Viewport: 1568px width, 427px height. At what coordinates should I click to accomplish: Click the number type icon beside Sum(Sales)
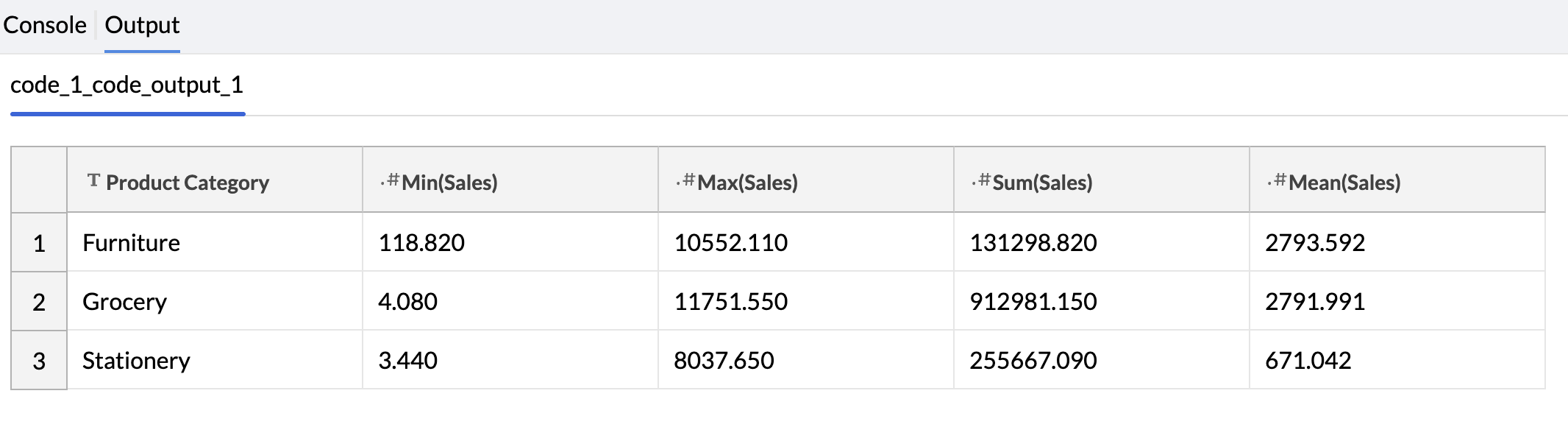[x=981, y=180]
